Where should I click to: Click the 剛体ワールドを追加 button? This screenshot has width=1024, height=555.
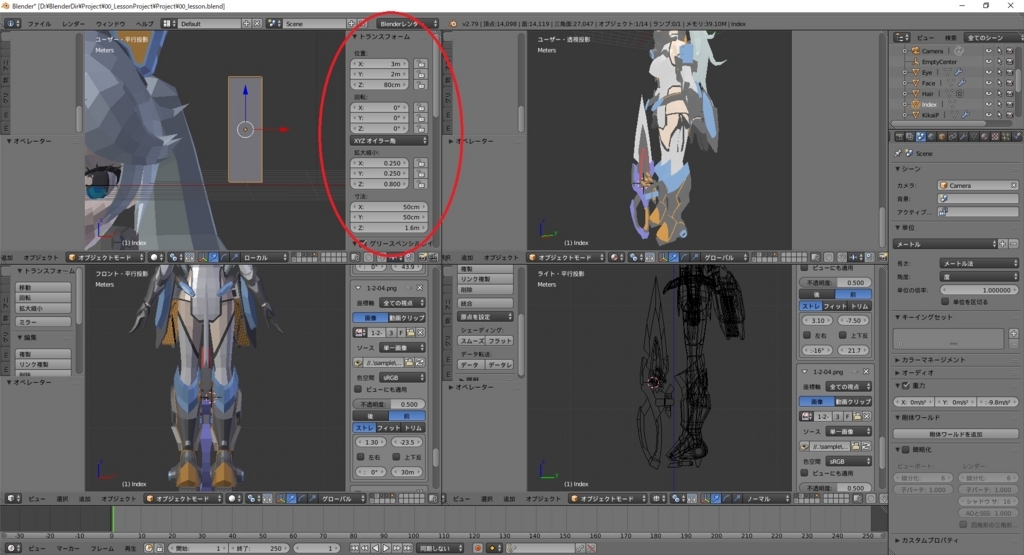tap(955, 434)
